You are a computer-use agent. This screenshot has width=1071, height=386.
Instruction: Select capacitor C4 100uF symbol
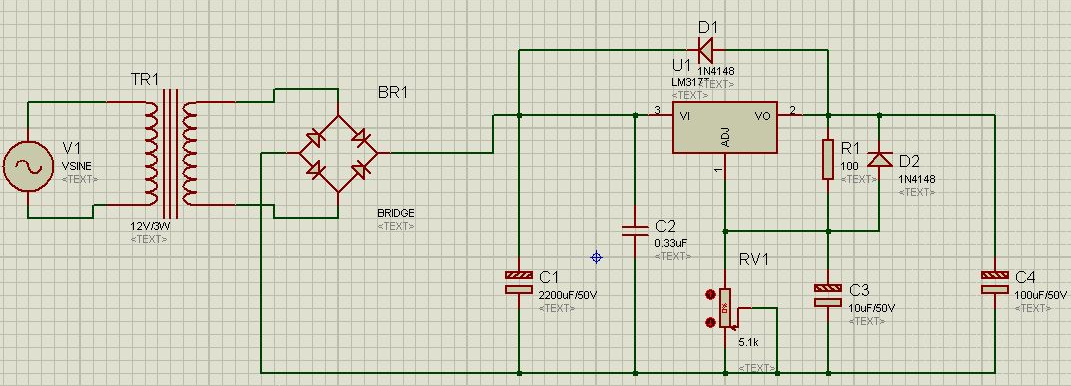(994, 282)
